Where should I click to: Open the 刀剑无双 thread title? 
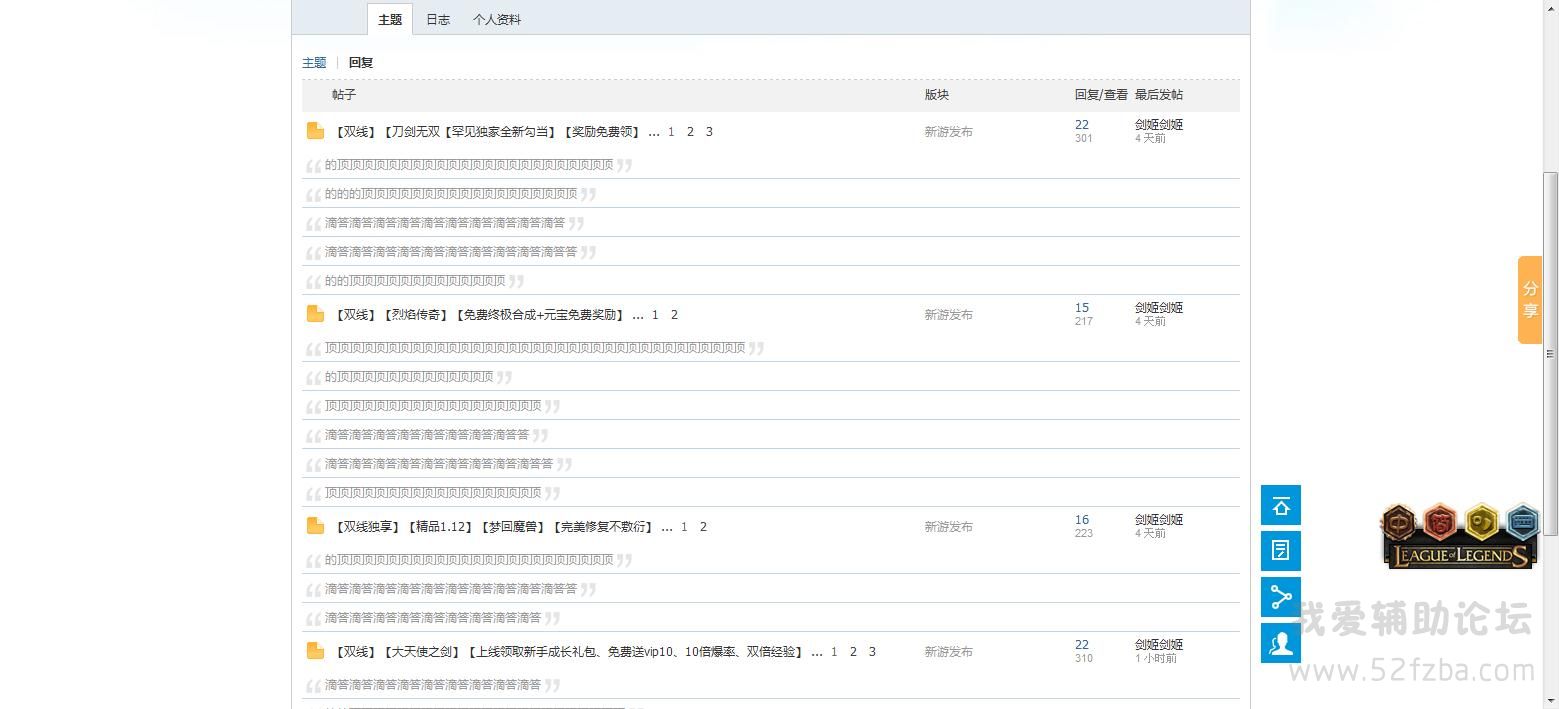point(487,132)
